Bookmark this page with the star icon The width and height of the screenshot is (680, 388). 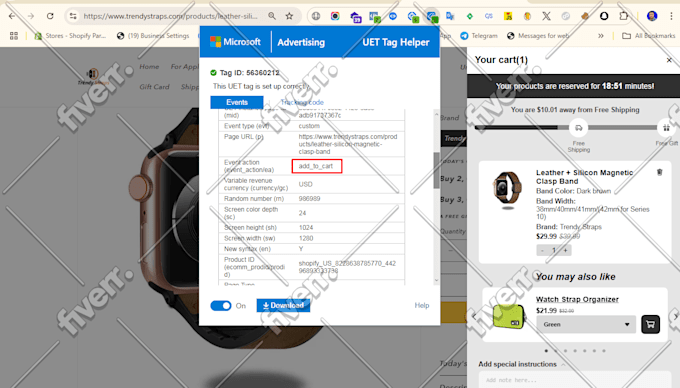coord(289,16)
